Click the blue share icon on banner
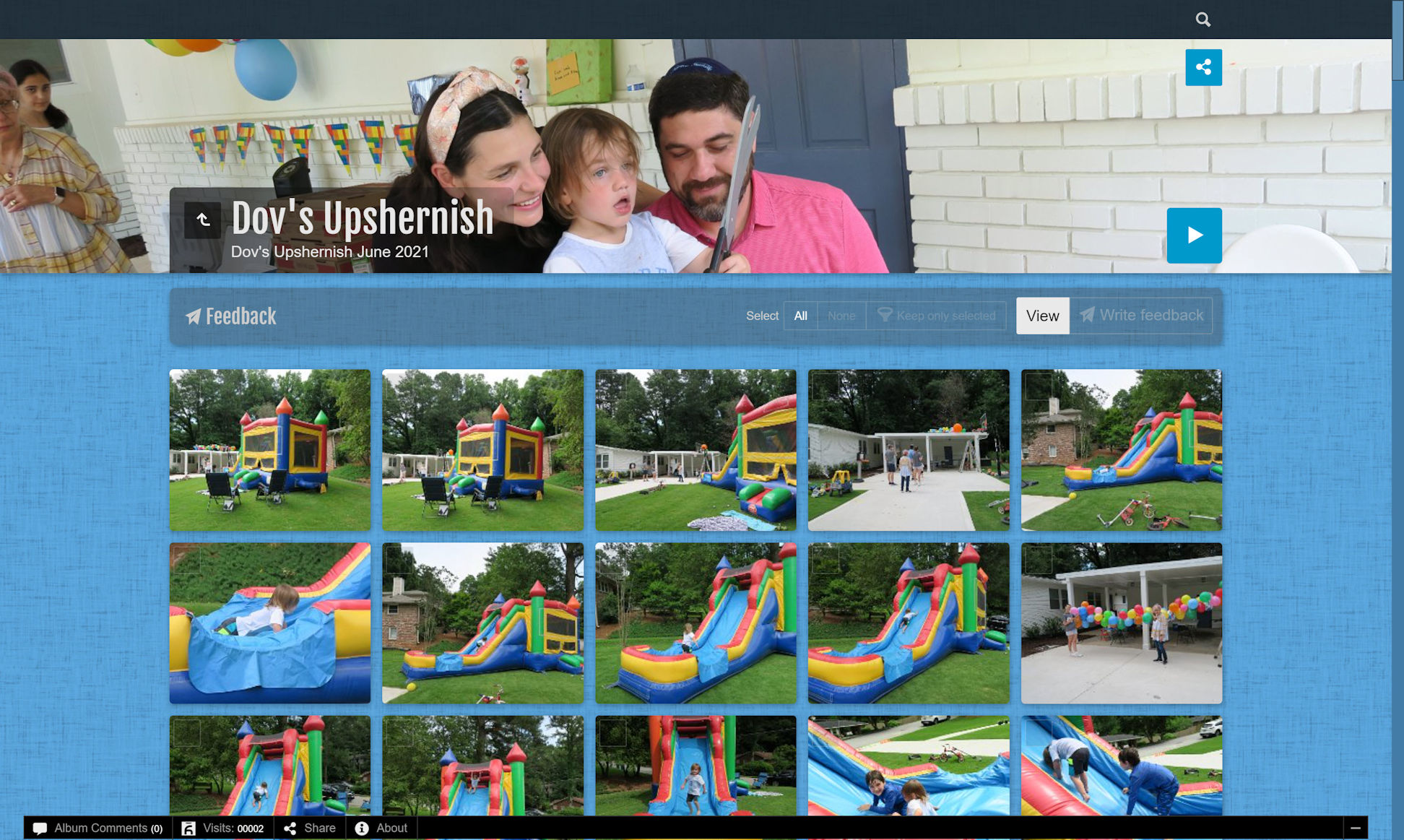1404x840 pixels. pyautogui.click(x=1203, y=67)
